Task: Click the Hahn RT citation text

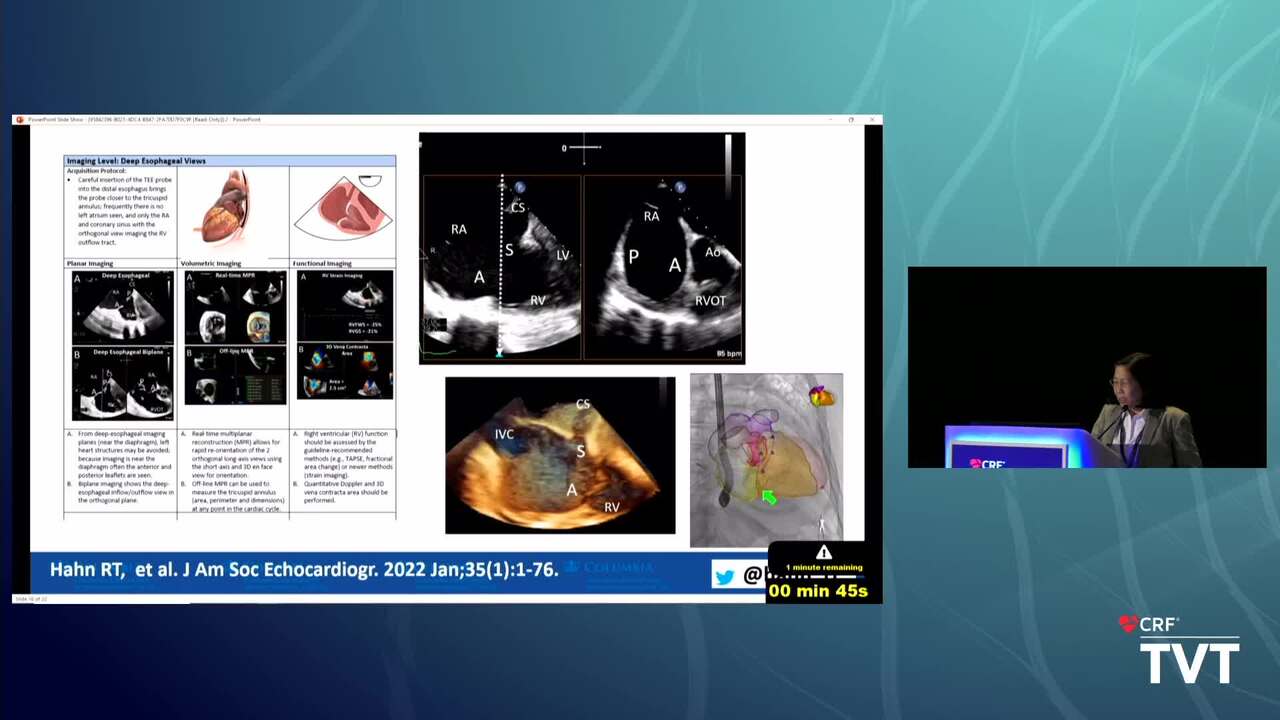Action: (x=304, y=569)
